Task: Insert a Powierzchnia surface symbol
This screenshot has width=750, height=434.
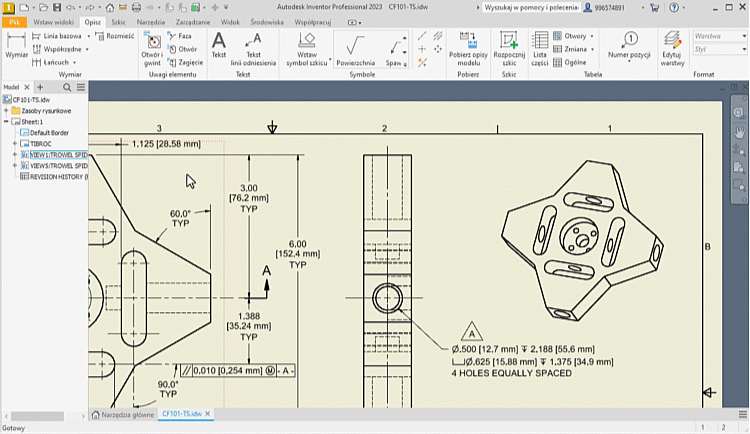Action: [353, 47]
